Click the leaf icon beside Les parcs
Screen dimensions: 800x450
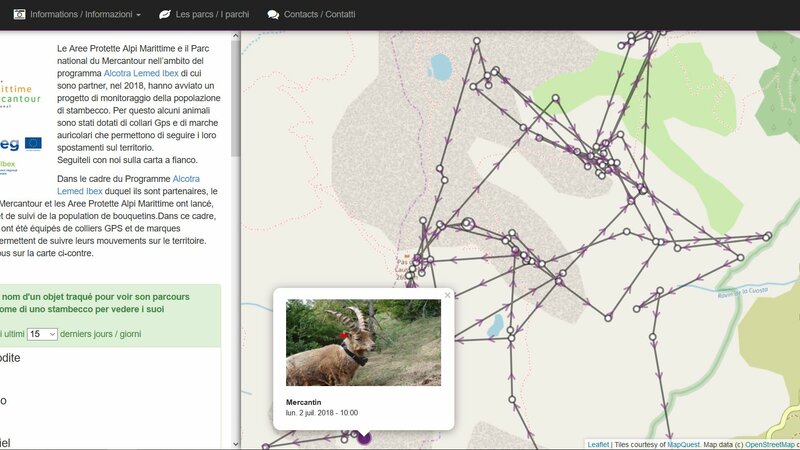(x=165, y=15)
